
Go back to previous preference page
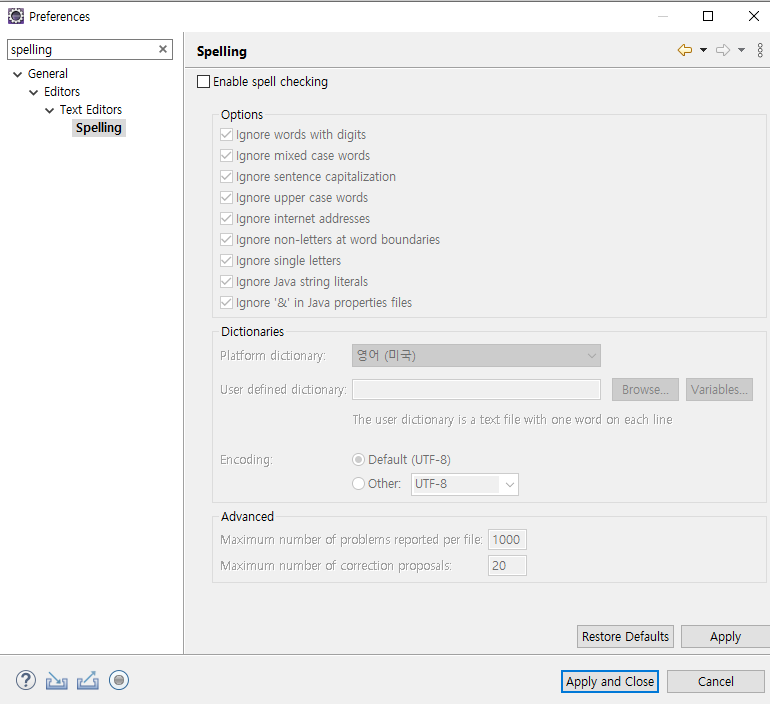[x=685, y=50]
